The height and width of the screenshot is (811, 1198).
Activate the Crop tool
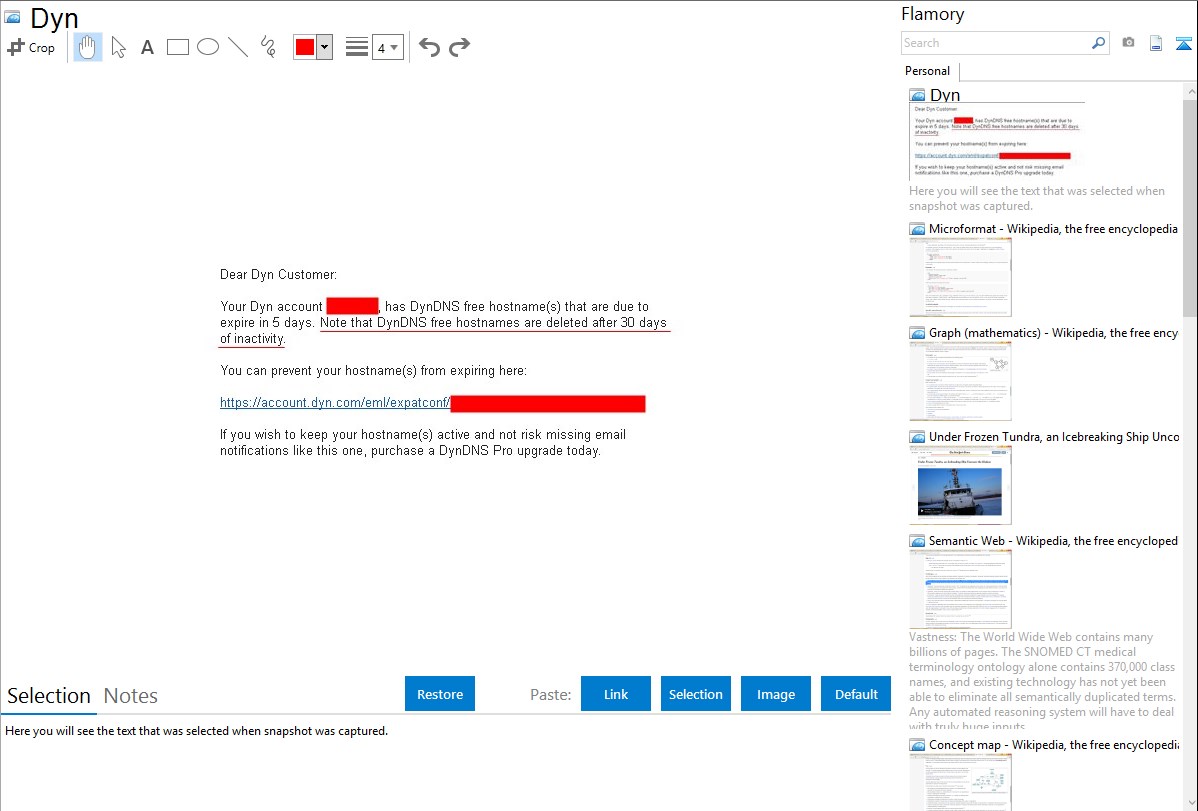pyautogui.click(x=31, y=47)
